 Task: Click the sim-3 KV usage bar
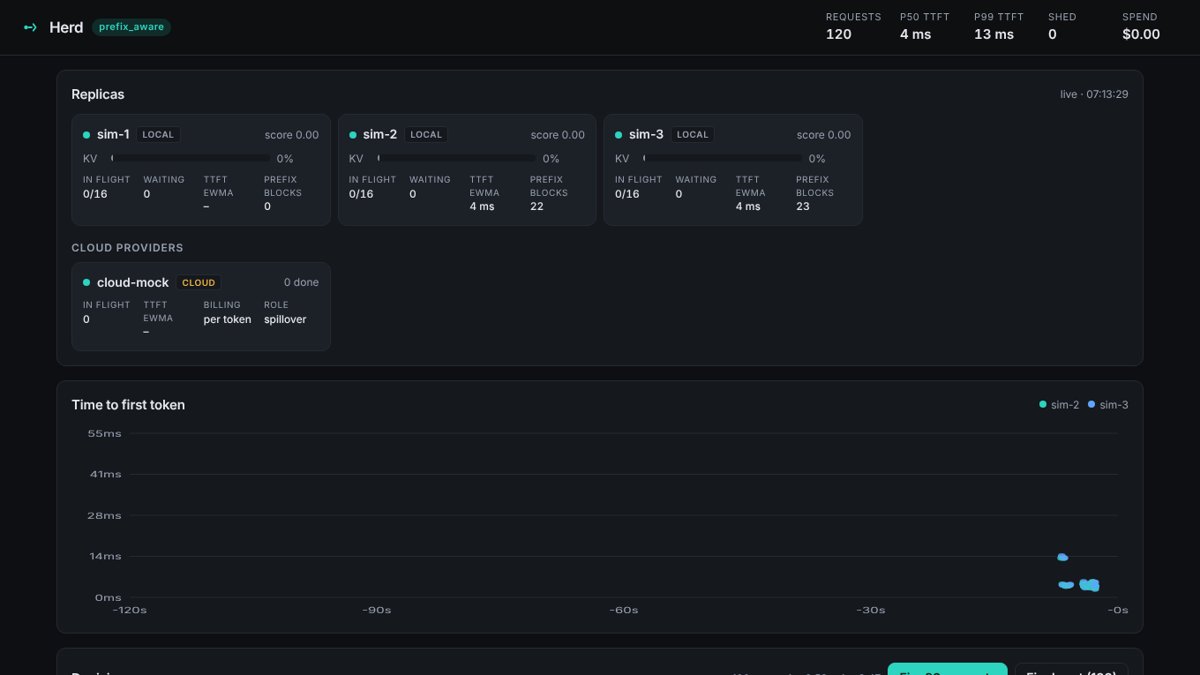(722, 158)
